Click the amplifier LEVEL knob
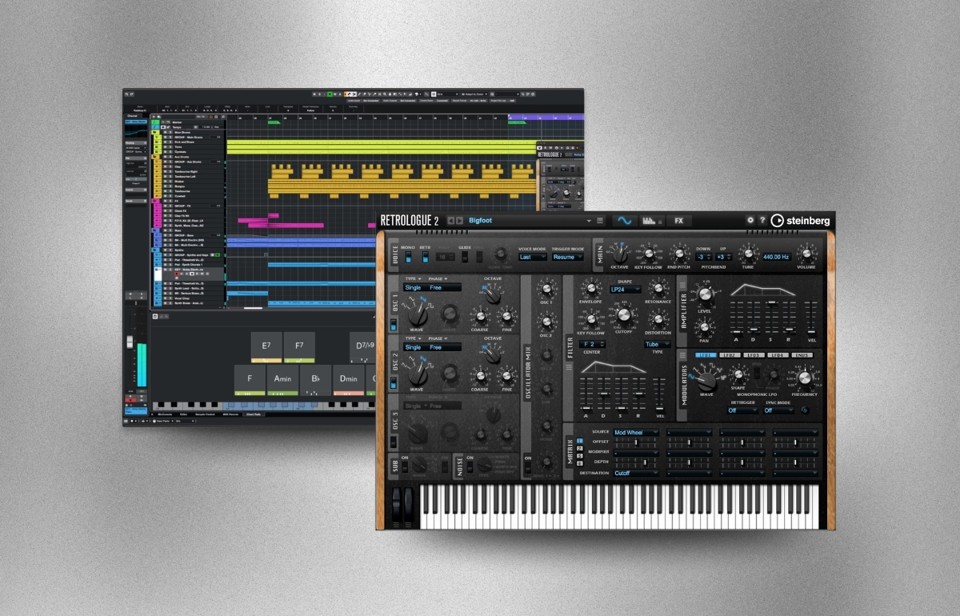Viewport: 960px width, 616px height. coord(705,295)
